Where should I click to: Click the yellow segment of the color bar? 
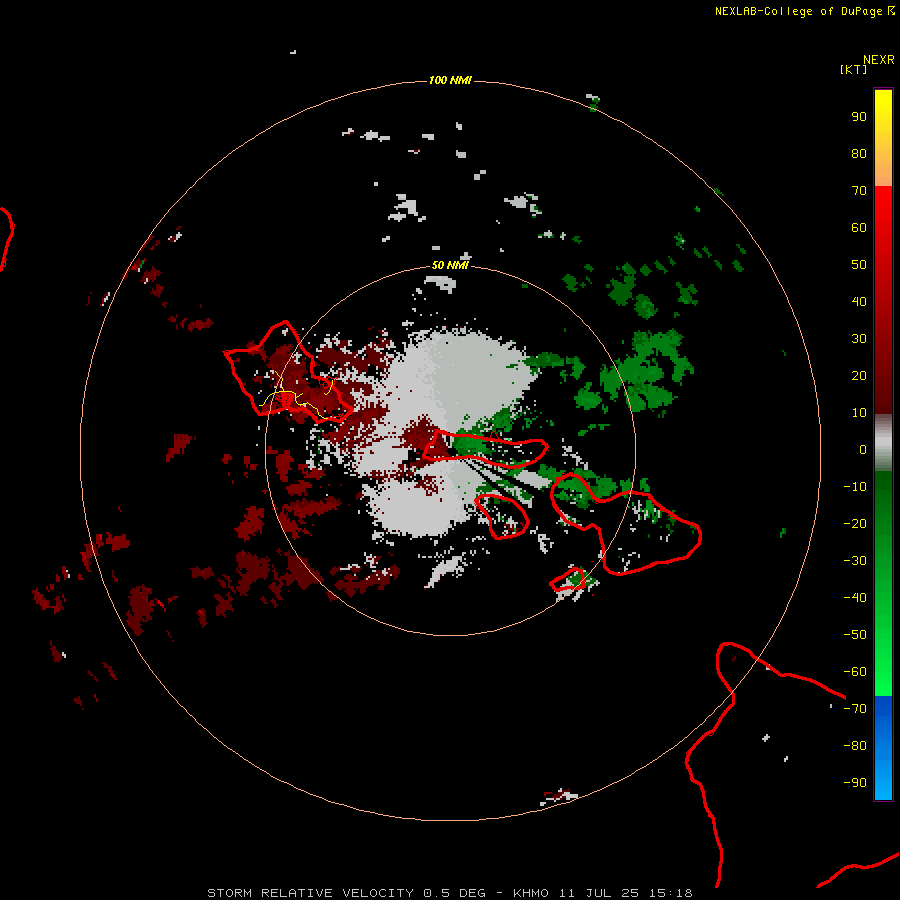883,138
